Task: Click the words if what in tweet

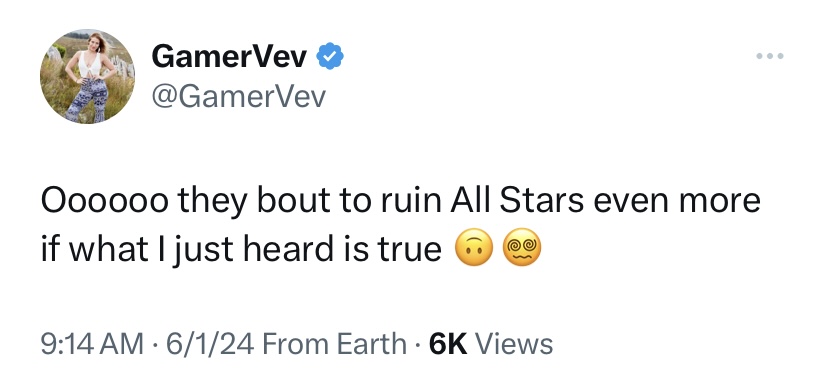Action: tap(94, 249)
